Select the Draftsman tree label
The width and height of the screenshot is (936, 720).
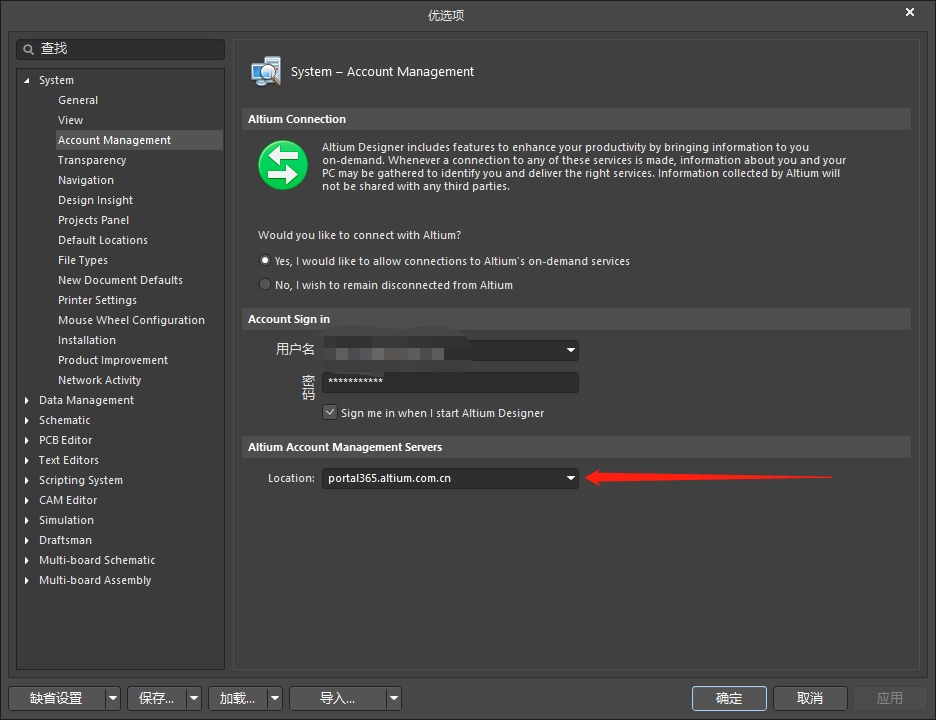(x=66, y=540)
